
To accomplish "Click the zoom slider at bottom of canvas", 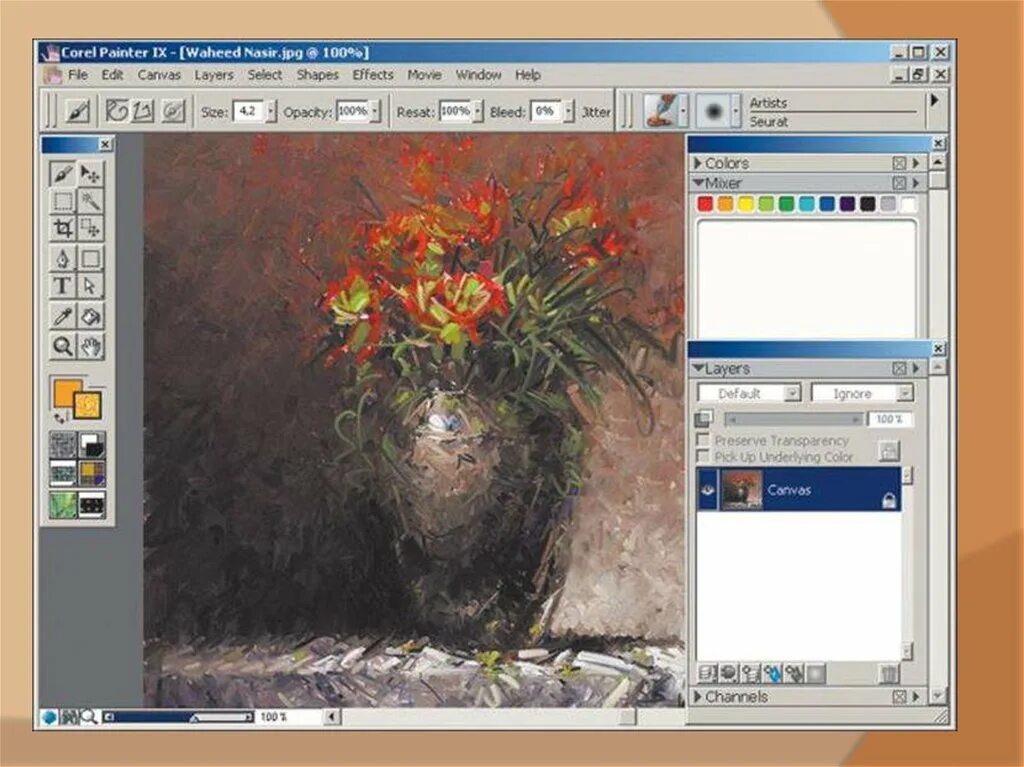I will (179, 717).
